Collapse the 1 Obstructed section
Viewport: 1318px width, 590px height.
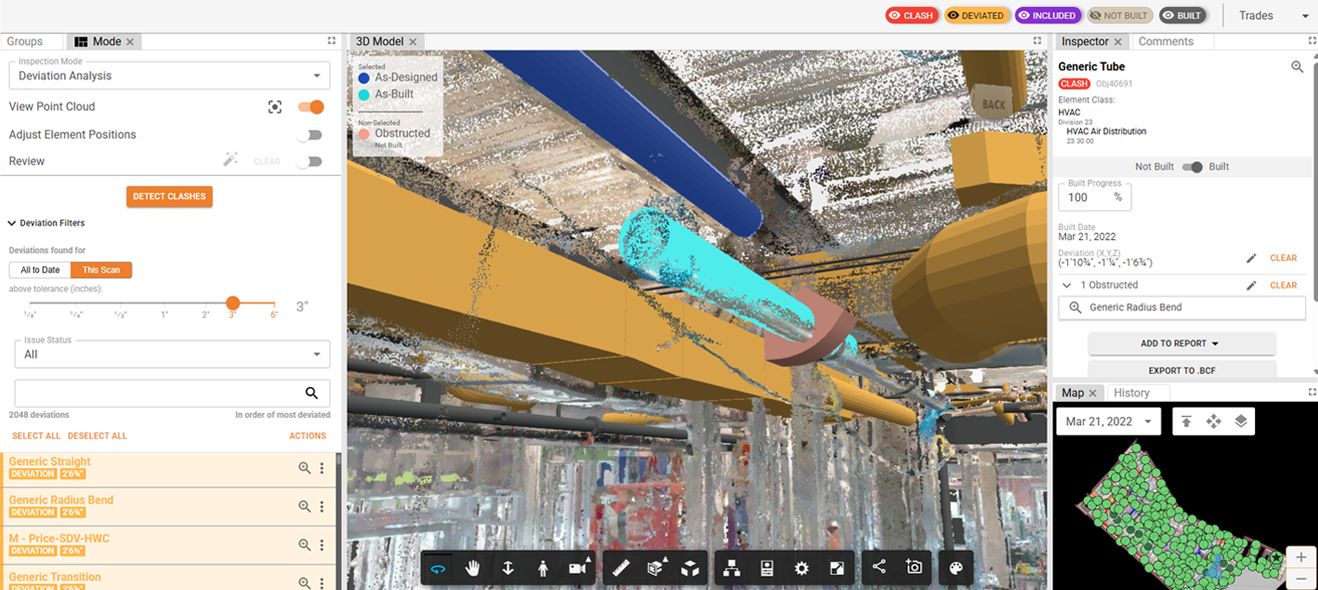[1066, 285]
